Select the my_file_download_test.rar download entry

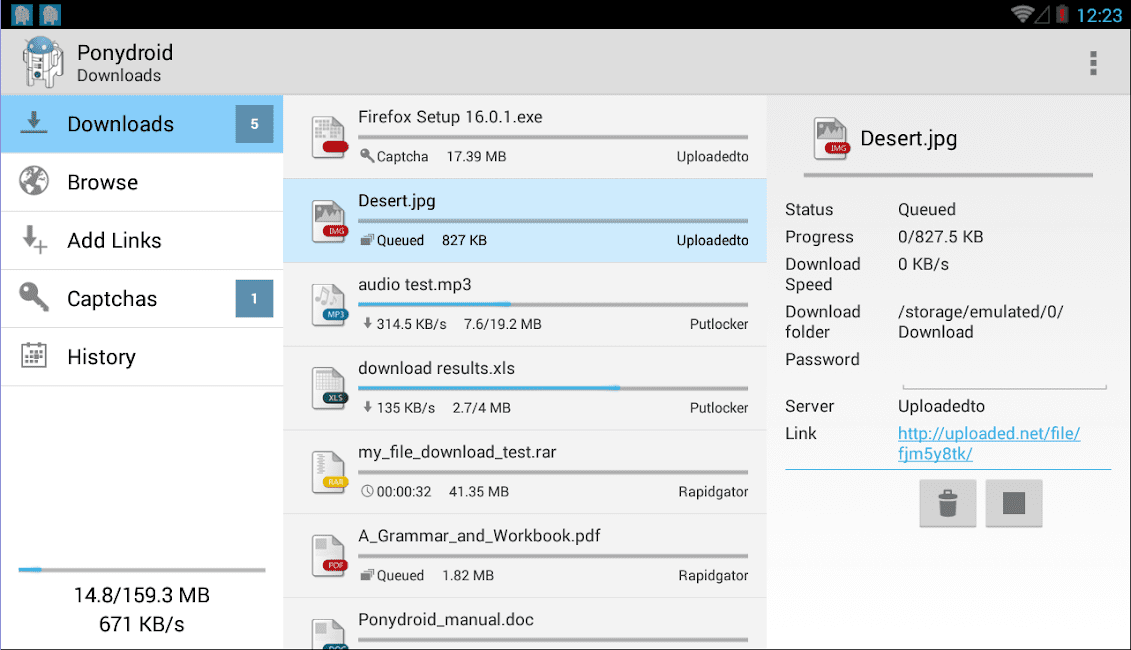tap(525, 472)
